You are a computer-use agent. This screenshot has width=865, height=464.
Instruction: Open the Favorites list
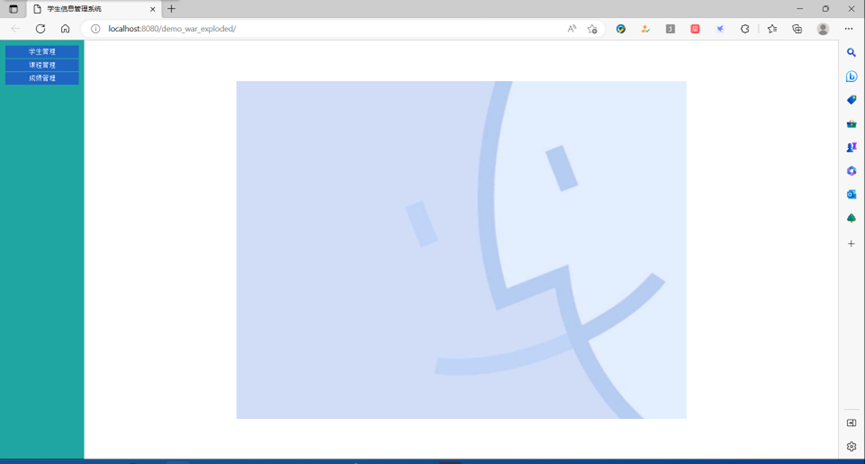tap(772, 29)
